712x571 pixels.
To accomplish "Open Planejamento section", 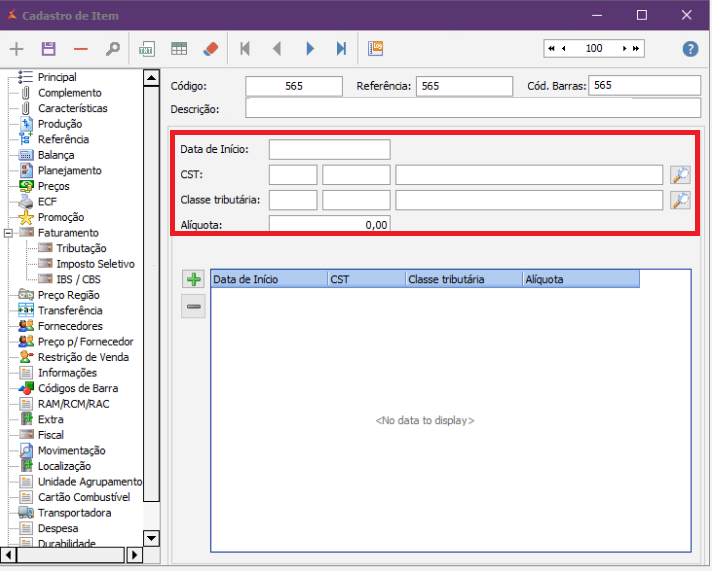I will click(x=69, y=170).
